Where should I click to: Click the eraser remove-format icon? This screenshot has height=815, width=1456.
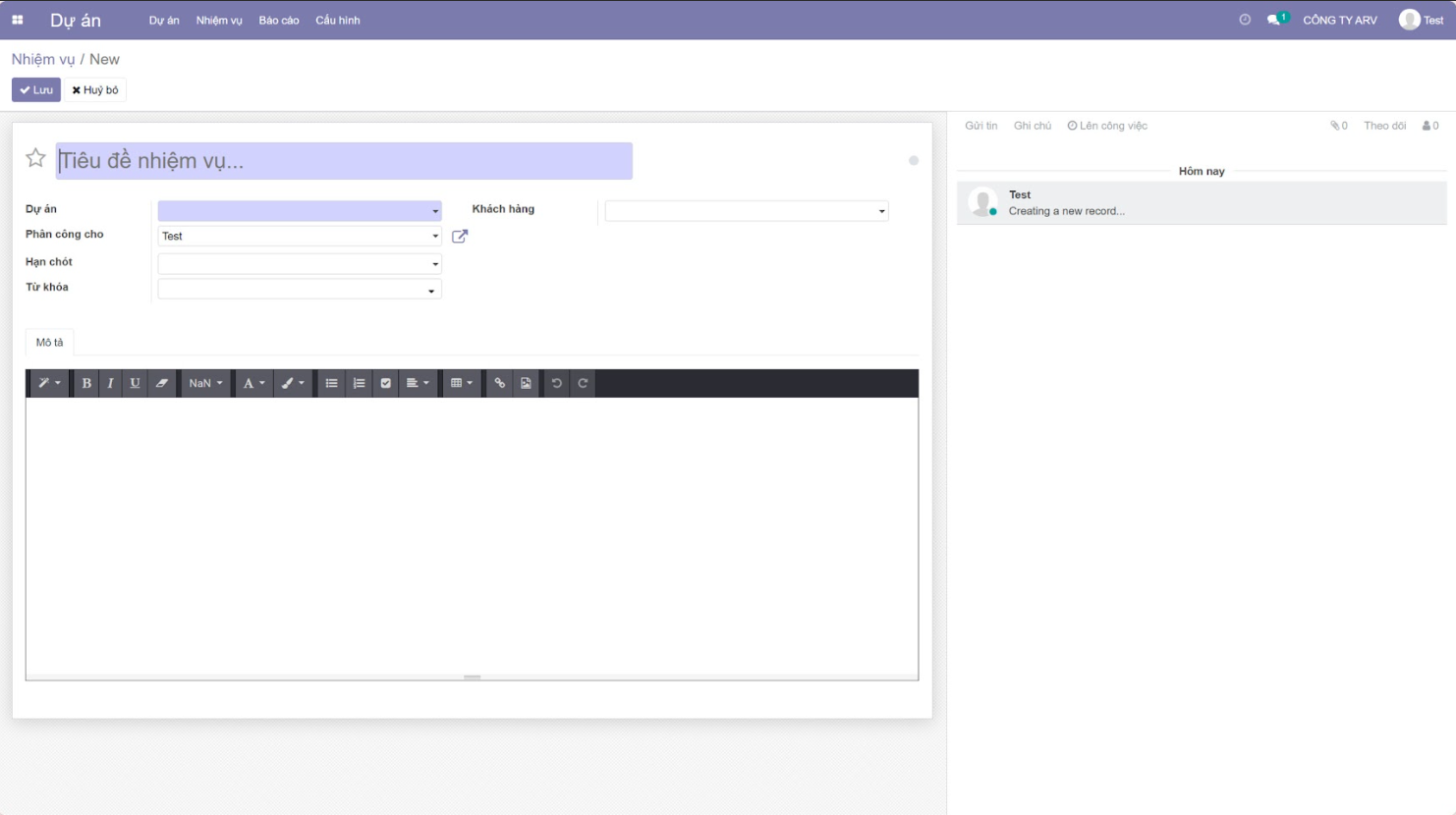point(162,383)
